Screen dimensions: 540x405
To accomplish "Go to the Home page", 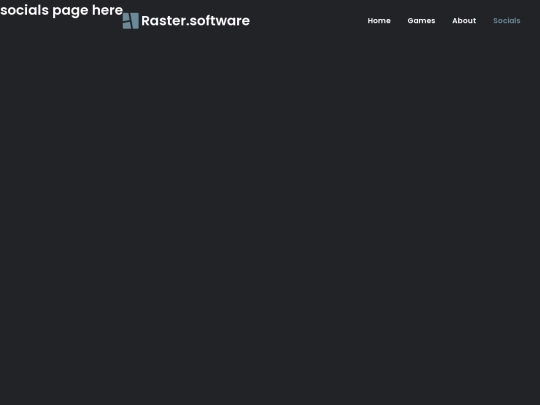I will pyautogui.click(x=379, y=21).
